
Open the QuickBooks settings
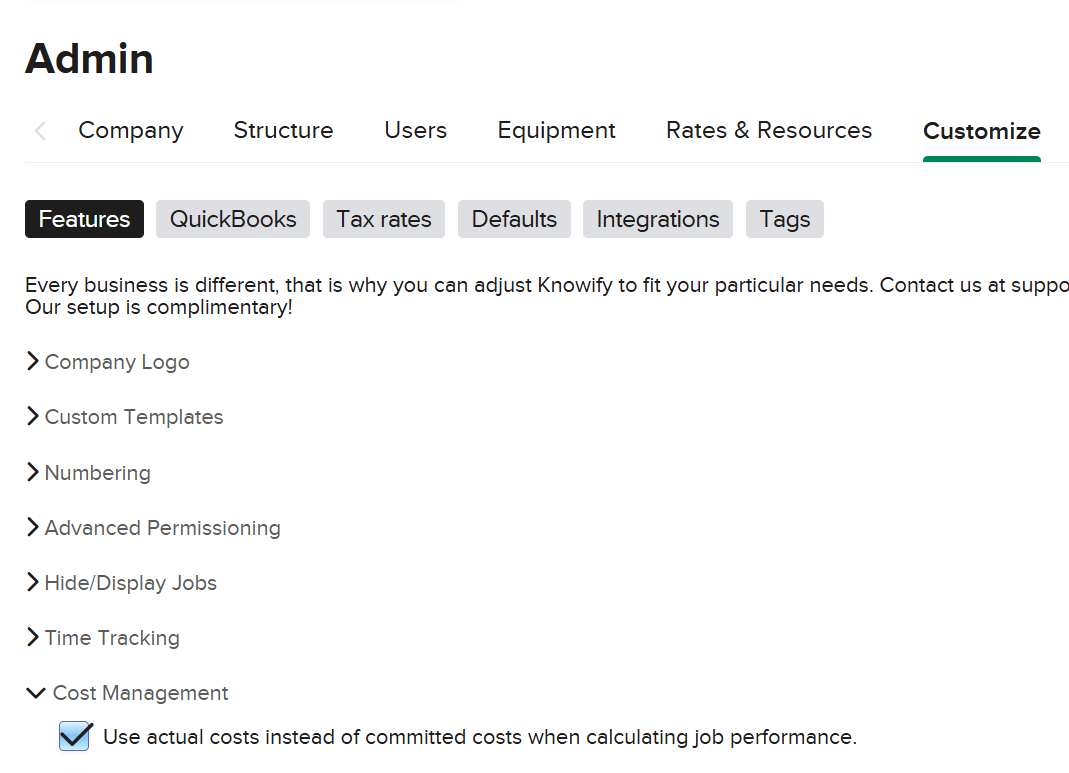pos(233,219)
